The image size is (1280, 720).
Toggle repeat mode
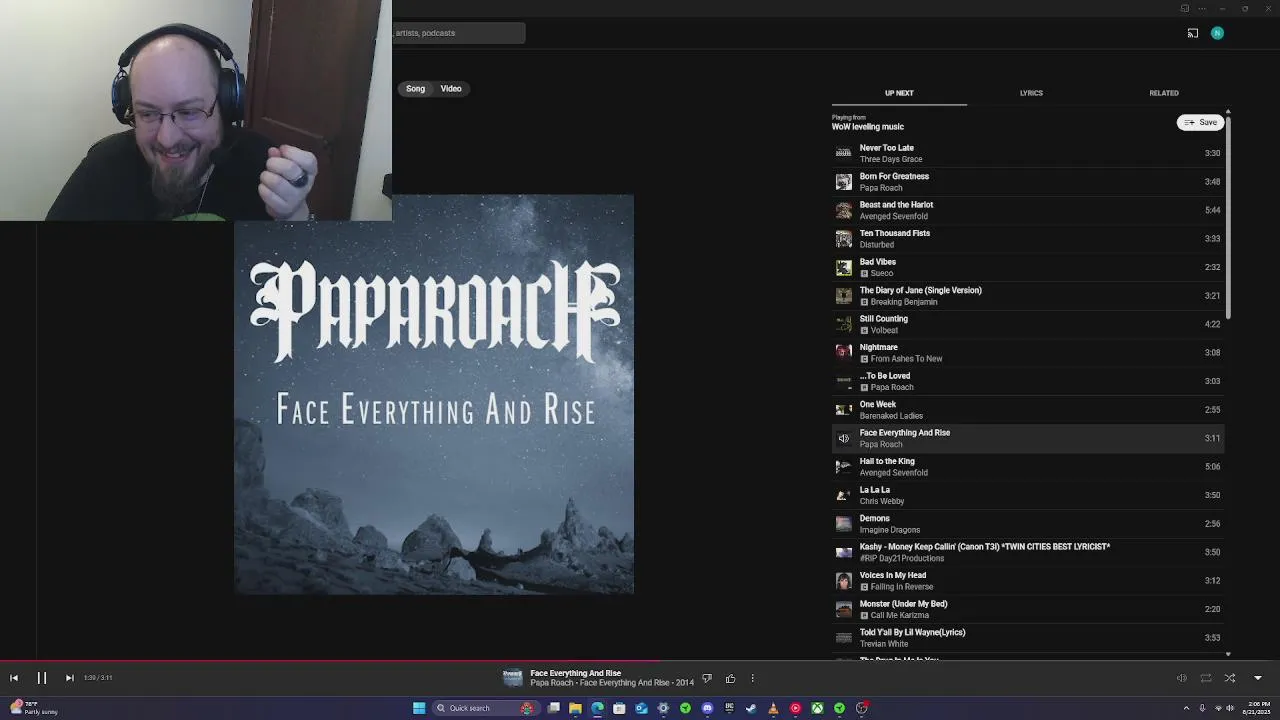(x=1206, y=678)
